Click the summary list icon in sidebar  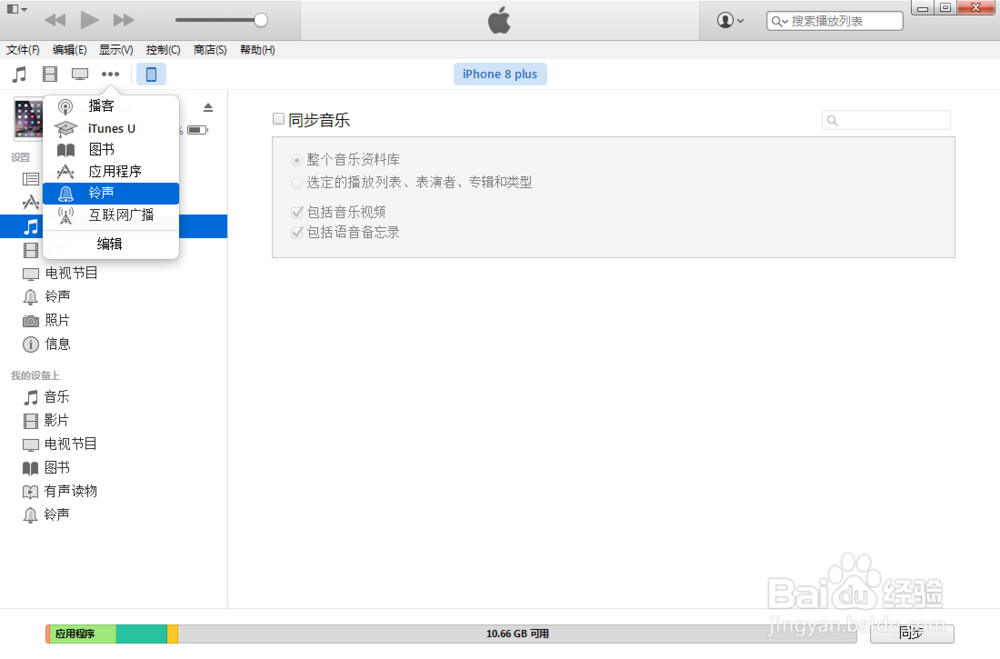coord(31,179)
